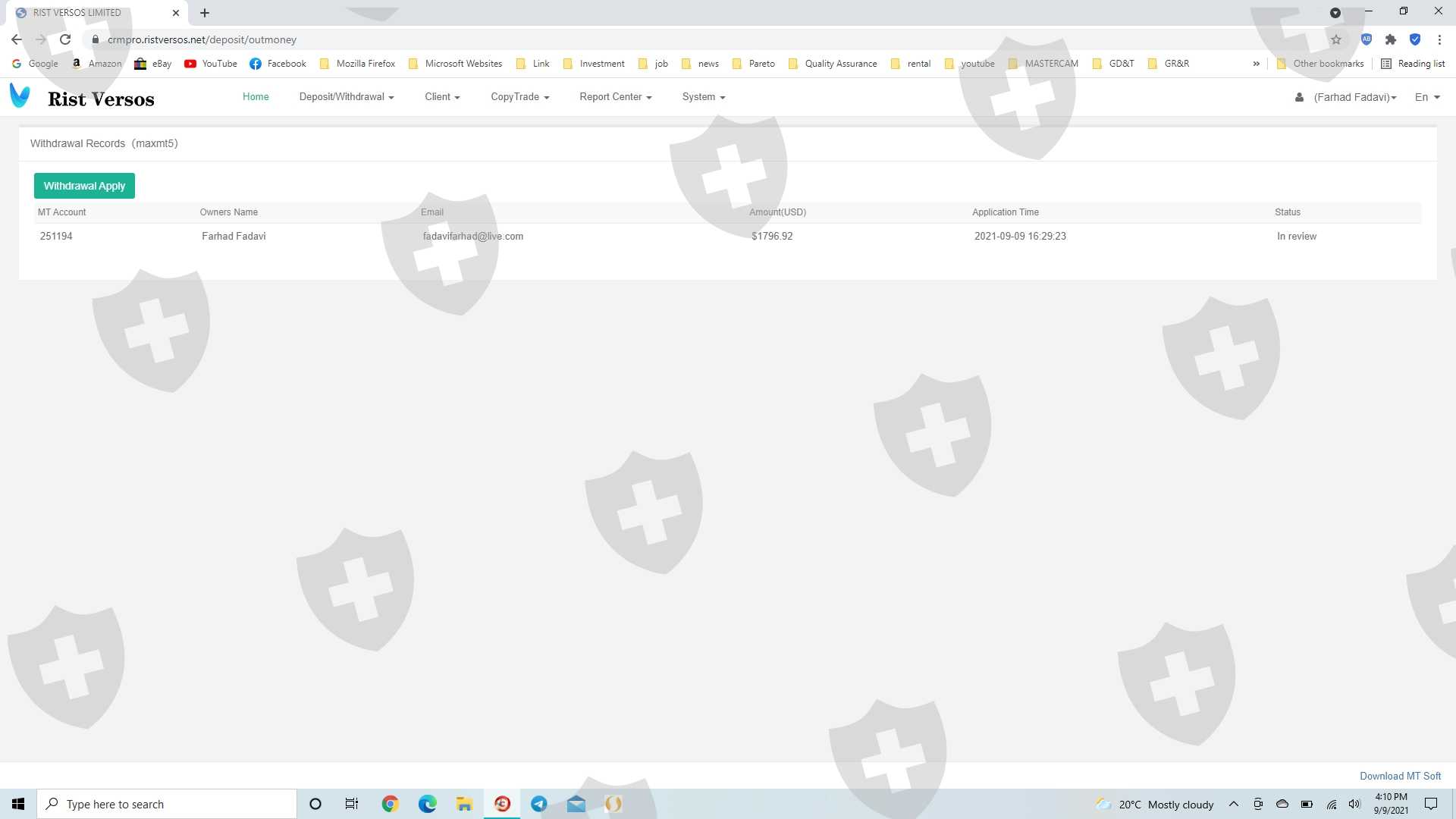
Task: Open the YouTube bookmark icon
Action: click(x=190, y=64)
